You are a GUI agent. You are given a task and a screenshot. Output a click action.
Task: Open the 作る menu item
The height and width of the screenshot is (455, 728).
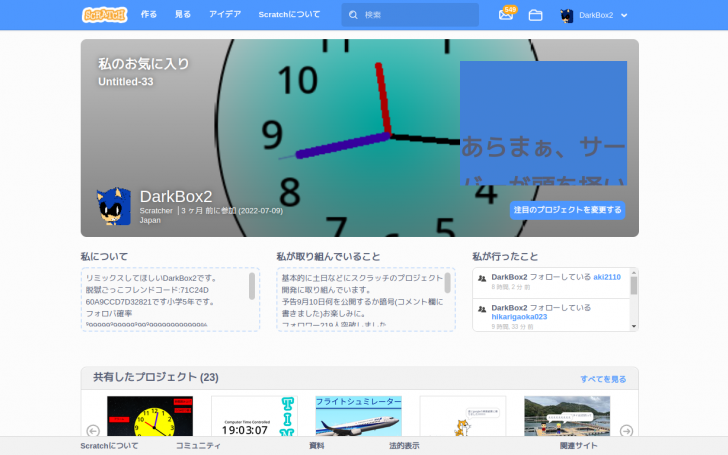[149, 14]
